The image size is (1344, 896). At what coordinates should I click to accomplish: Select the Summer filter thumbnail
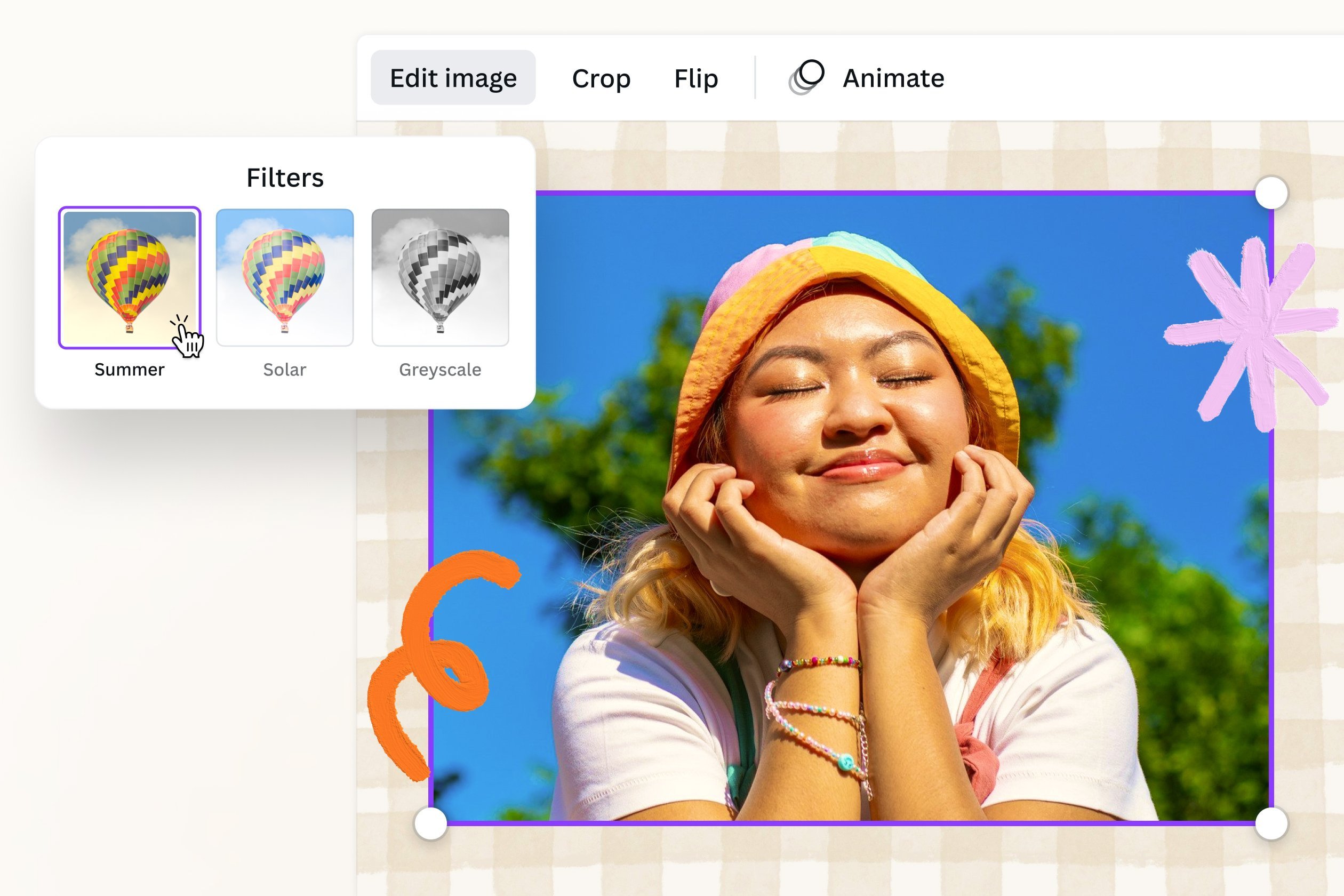pyautogui.click(x=130, y=277)
